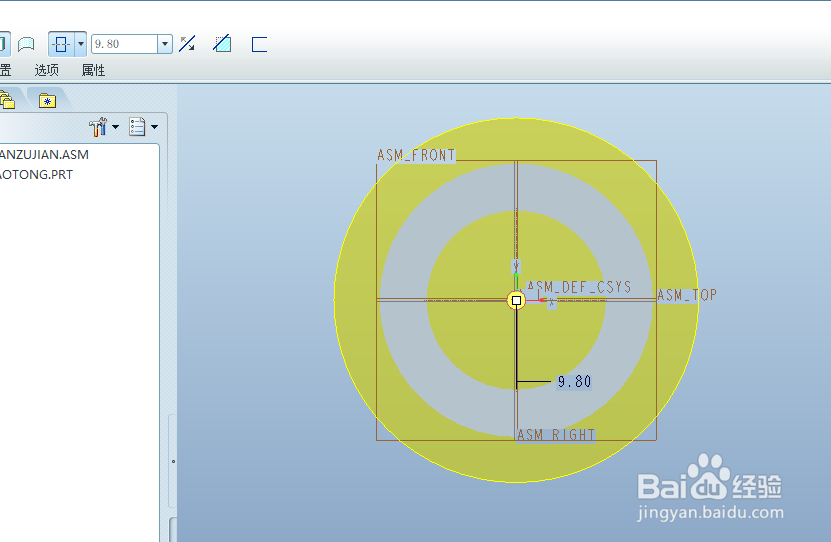Select the ASM_DEF_CSYS coordinate label
831x542 pixels.
click(x=579, y=287)
